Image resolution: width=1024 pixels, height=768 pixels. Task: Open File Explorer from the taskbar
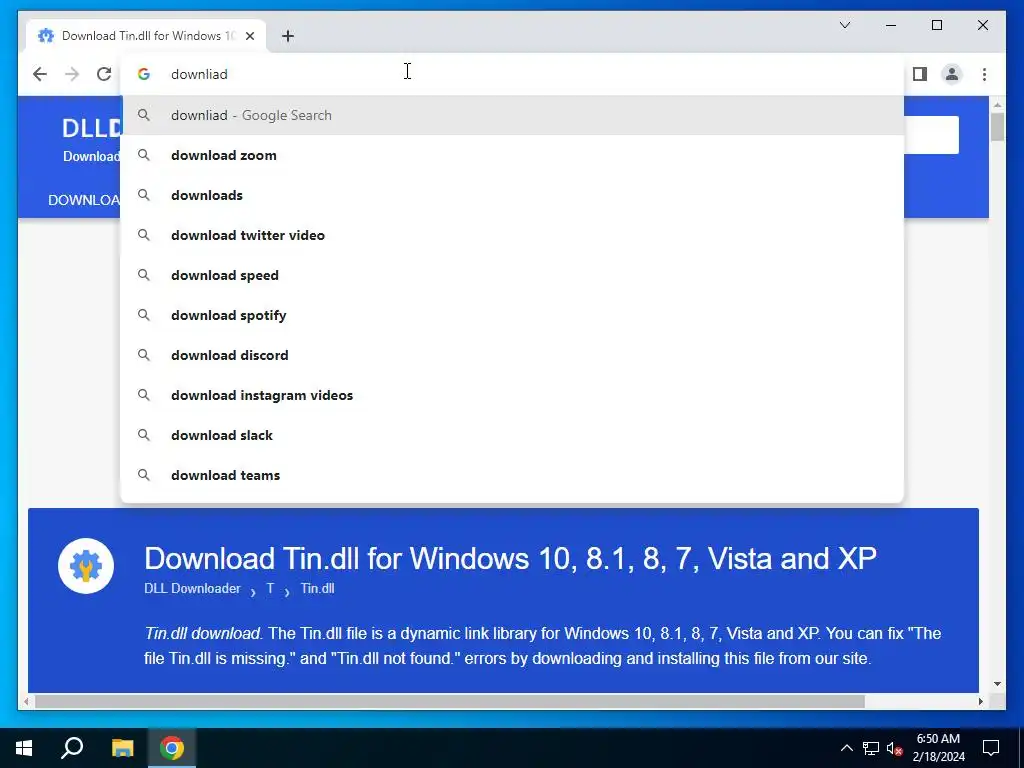122,748
